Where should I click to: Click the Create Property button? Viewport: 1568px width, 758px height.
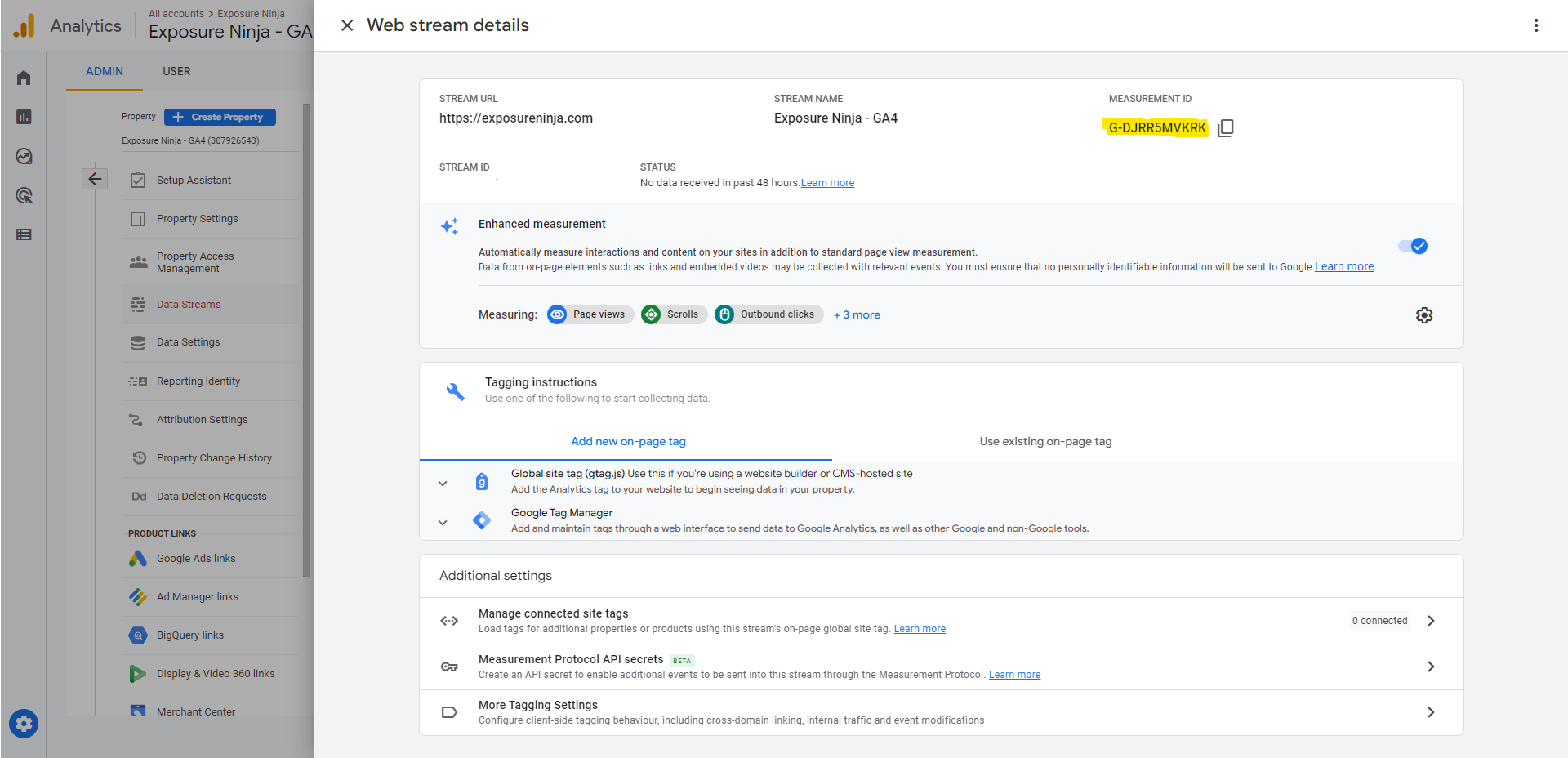coord(219,117)
